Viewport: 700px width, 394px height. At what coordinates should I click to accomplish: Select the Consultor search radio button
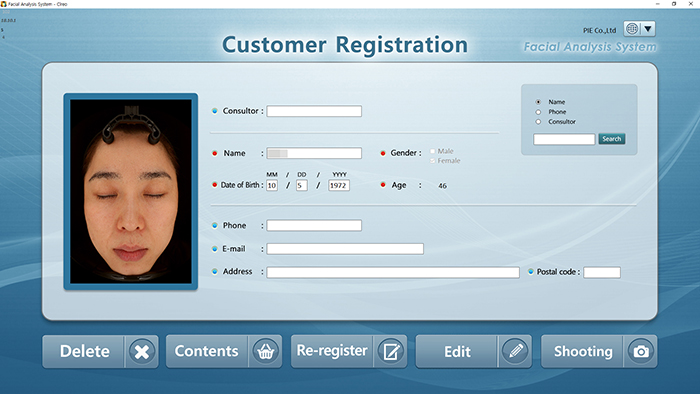tap(538, 122)
